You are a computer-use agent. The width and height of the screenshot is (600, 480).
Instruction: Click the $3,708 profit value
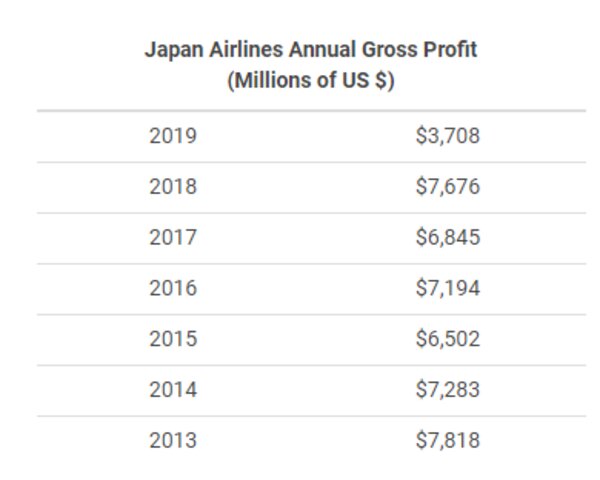tap(447, 136)
